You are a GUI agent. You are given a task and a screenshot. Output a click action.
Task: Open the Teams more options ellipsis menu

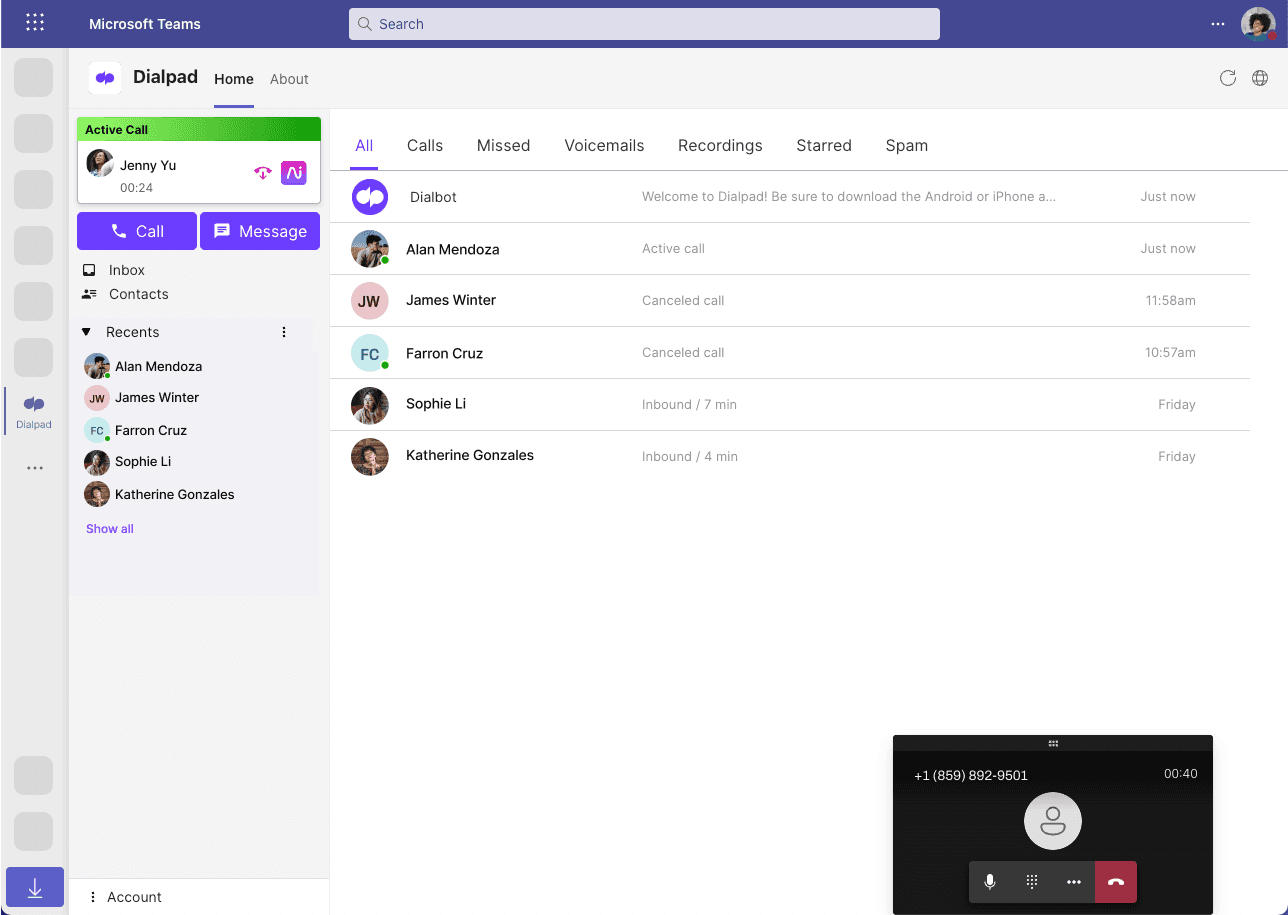pyautogui.click(x=1217, y=24)
